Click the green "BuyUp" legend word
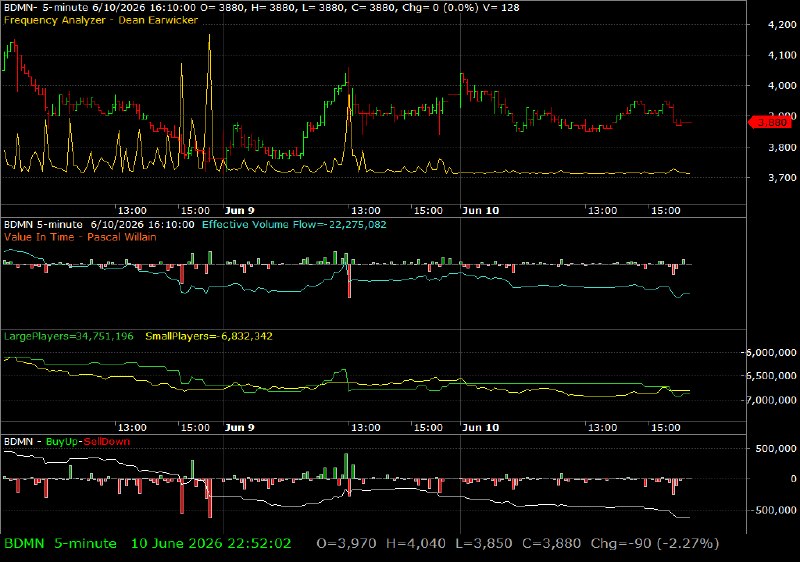800x562 pixels. tap(62, 442)
